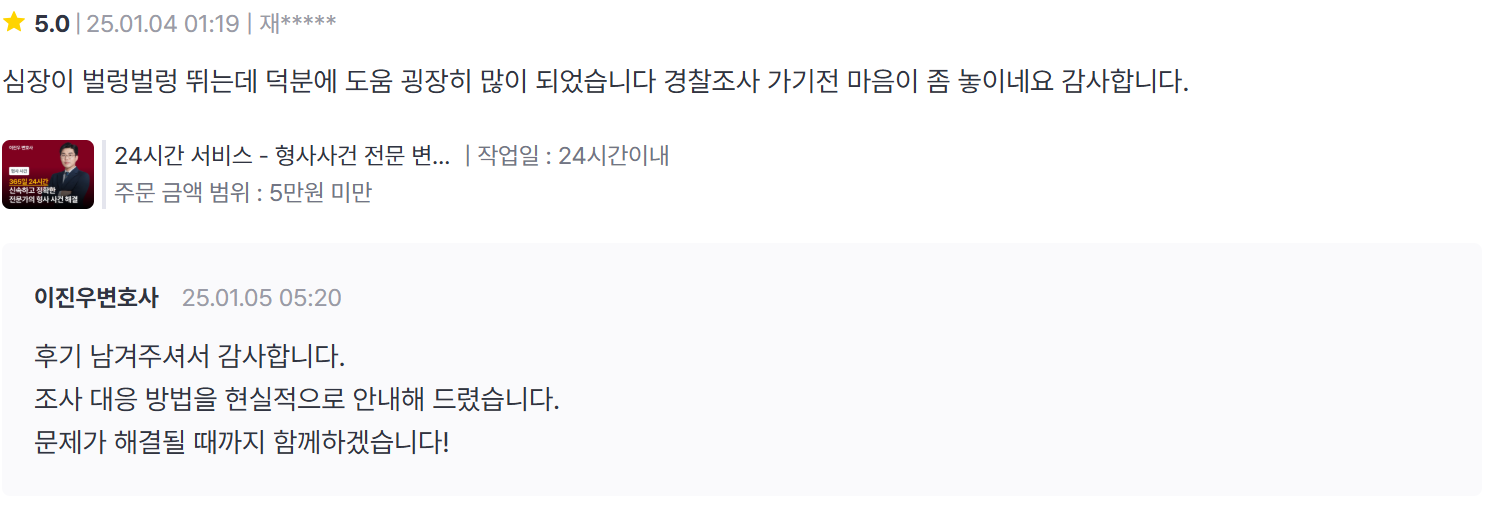Open the lawyer service thumbnail image
The image size is (1500, 515).
point(48,175)
